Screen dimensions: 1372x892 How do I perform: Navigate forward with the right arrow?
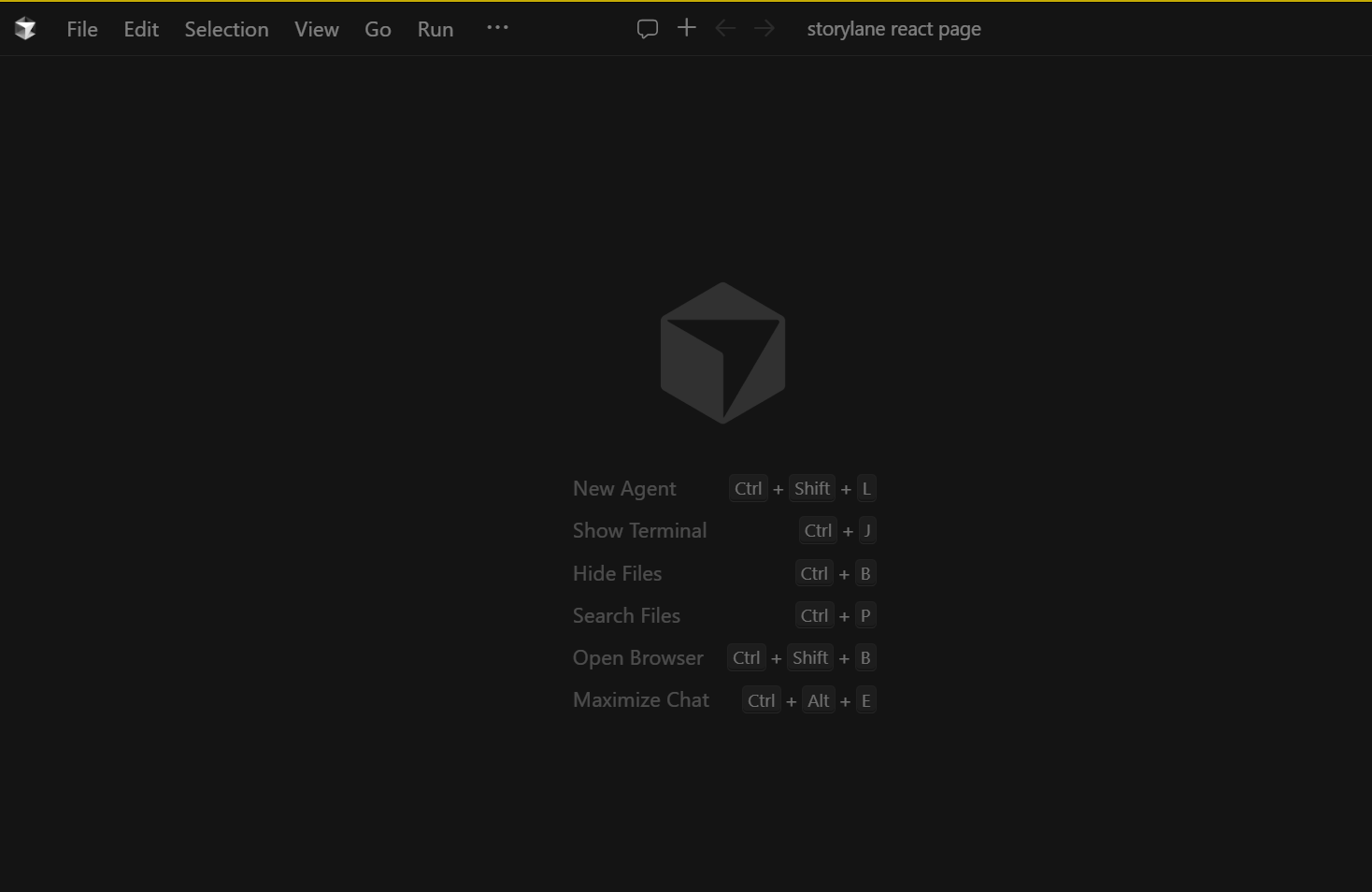(x=765, y=28)
